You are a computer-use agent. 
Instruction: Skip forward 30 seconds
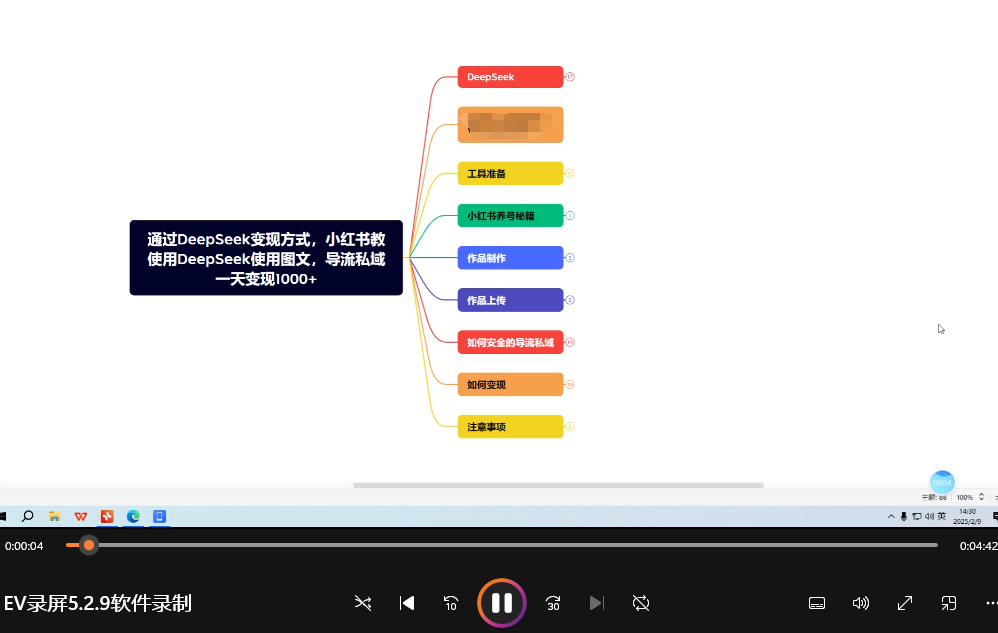tap(552, 603)
